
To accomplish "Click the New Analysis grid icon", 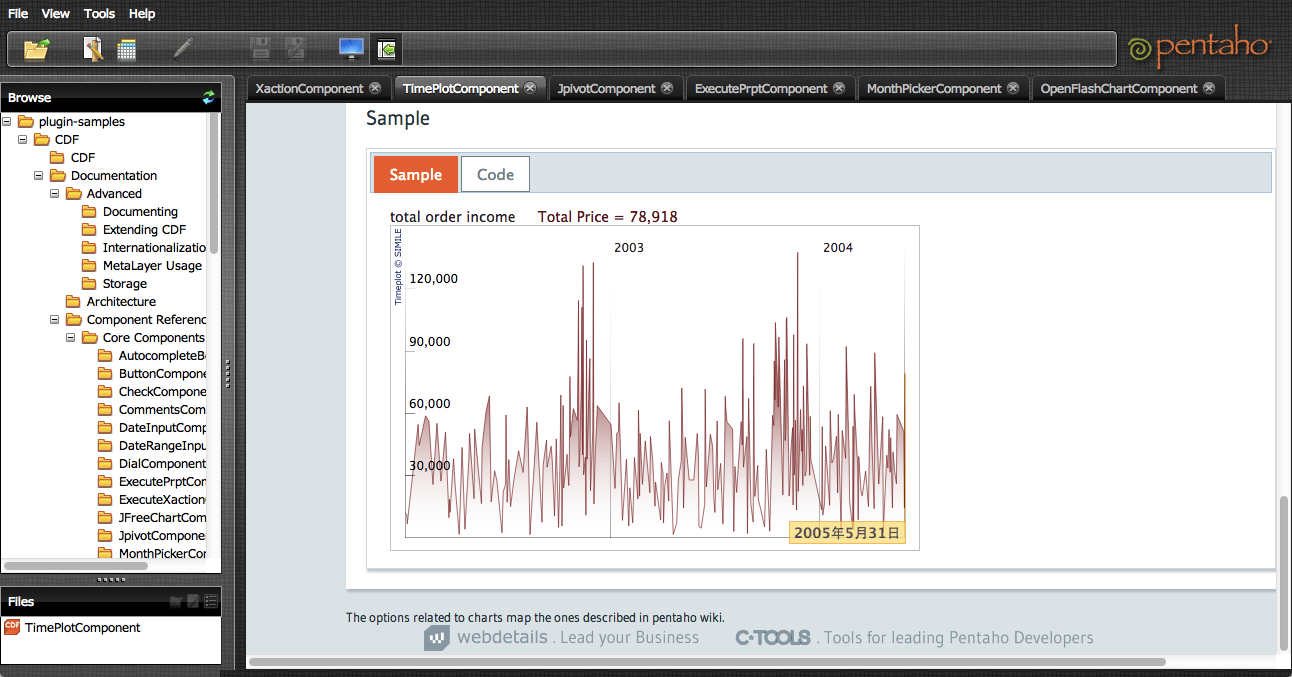I will [x=127, y=49].
